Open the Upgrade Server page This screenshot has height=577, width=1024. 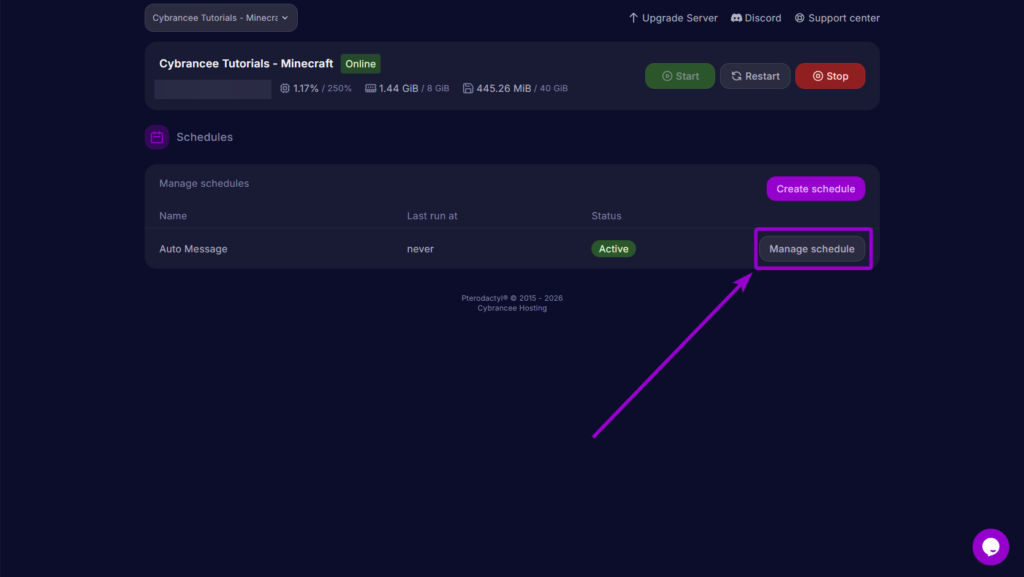point(673,17)
